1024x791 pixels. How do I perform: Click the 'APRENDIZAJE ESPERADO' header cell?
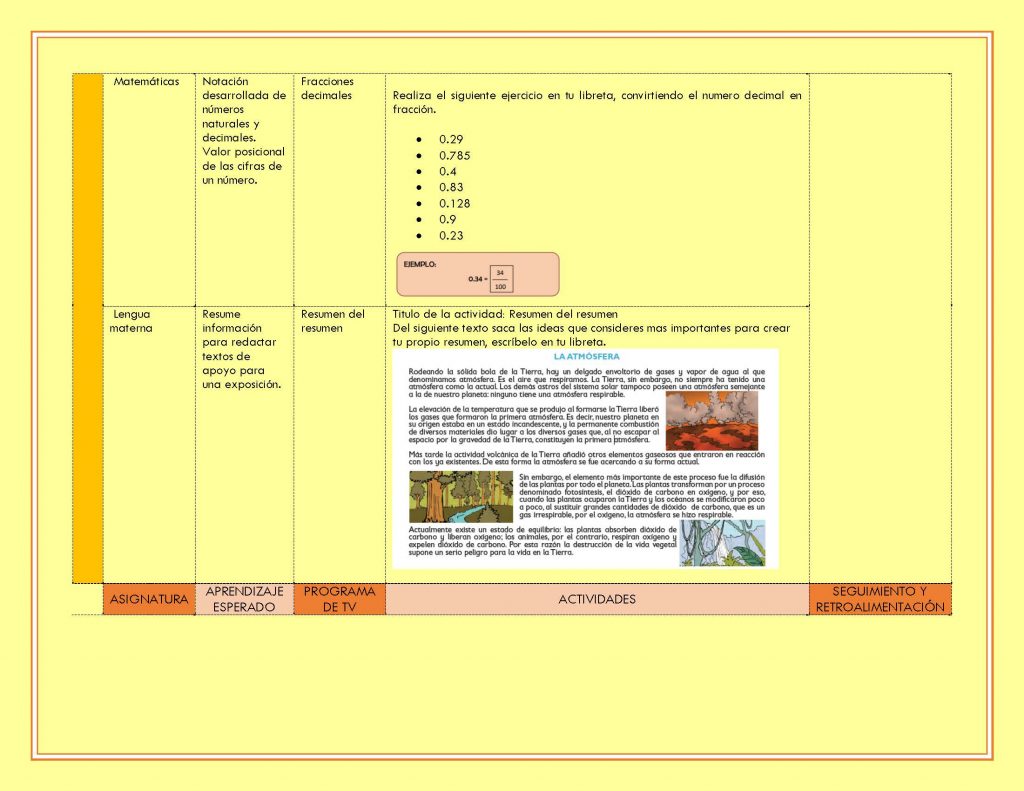(x=244, y=599)
